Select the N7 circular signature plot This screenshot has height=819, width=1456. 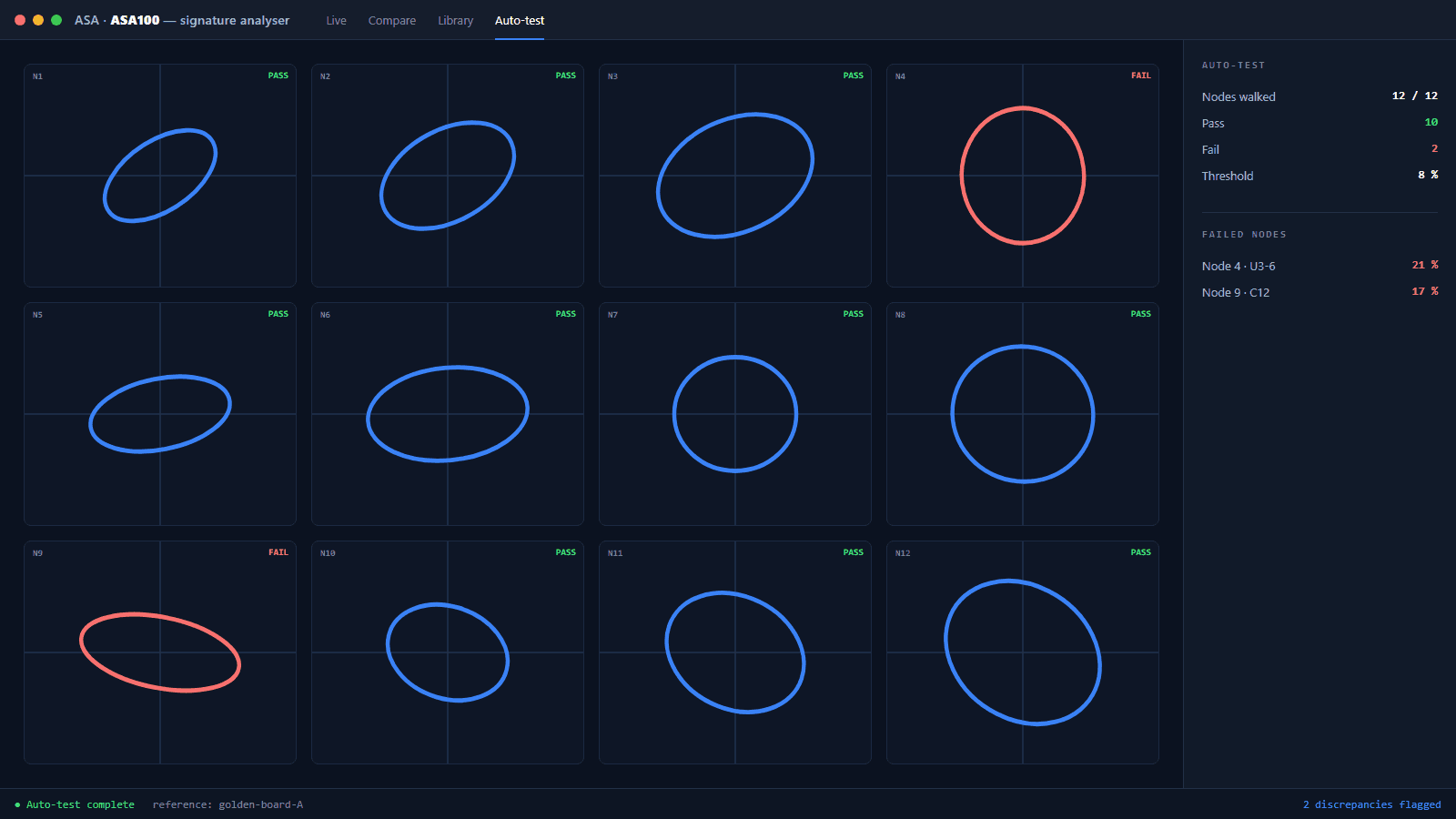(734, 414)
